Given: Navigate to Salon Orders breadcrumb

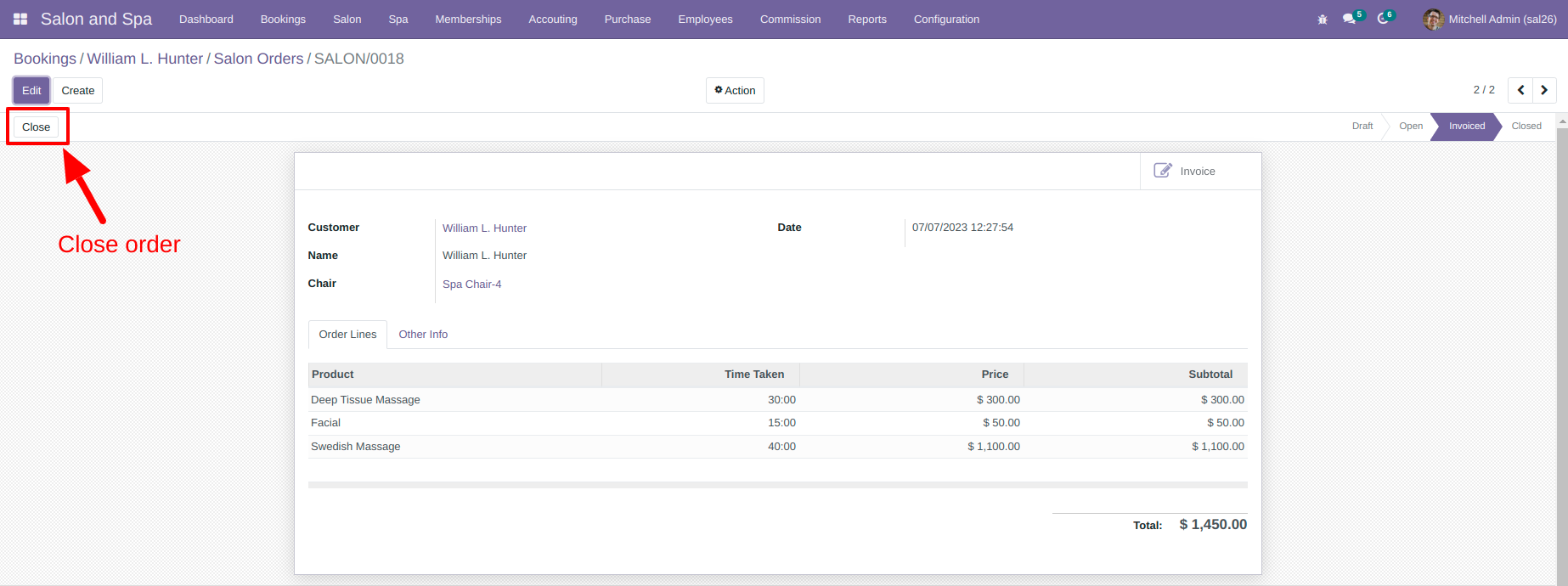Looking at the screenshot, I should pos(258,59).
